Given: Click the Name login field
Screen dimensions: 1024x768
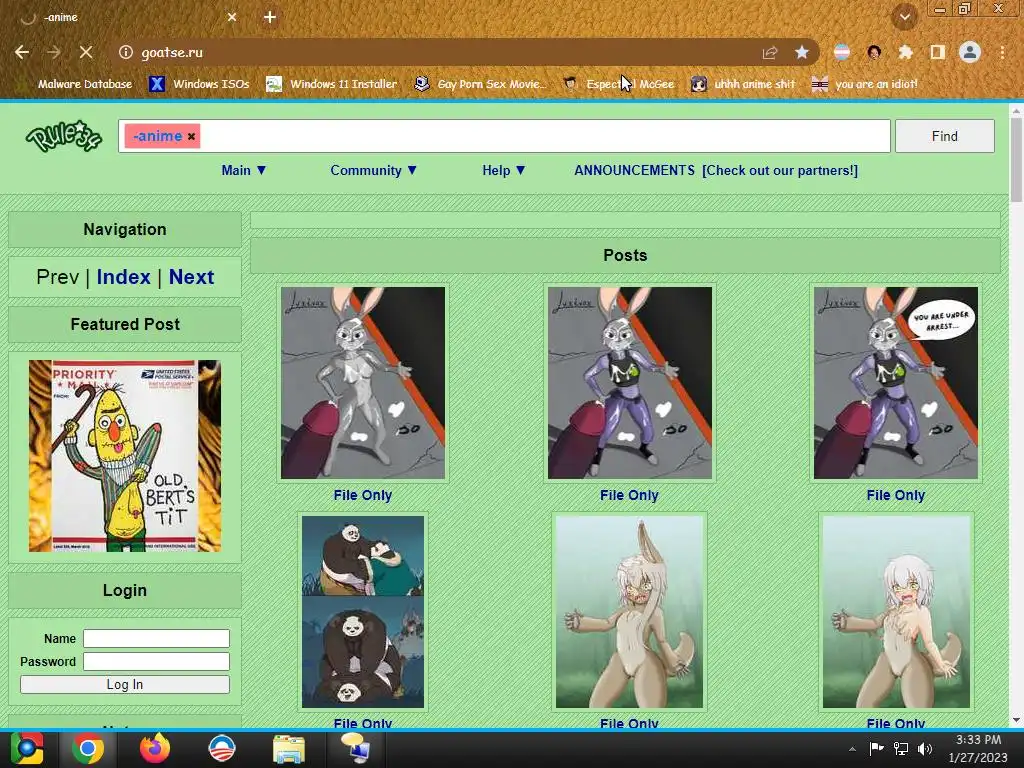Looking at the screenshot, I should point(156,639).
